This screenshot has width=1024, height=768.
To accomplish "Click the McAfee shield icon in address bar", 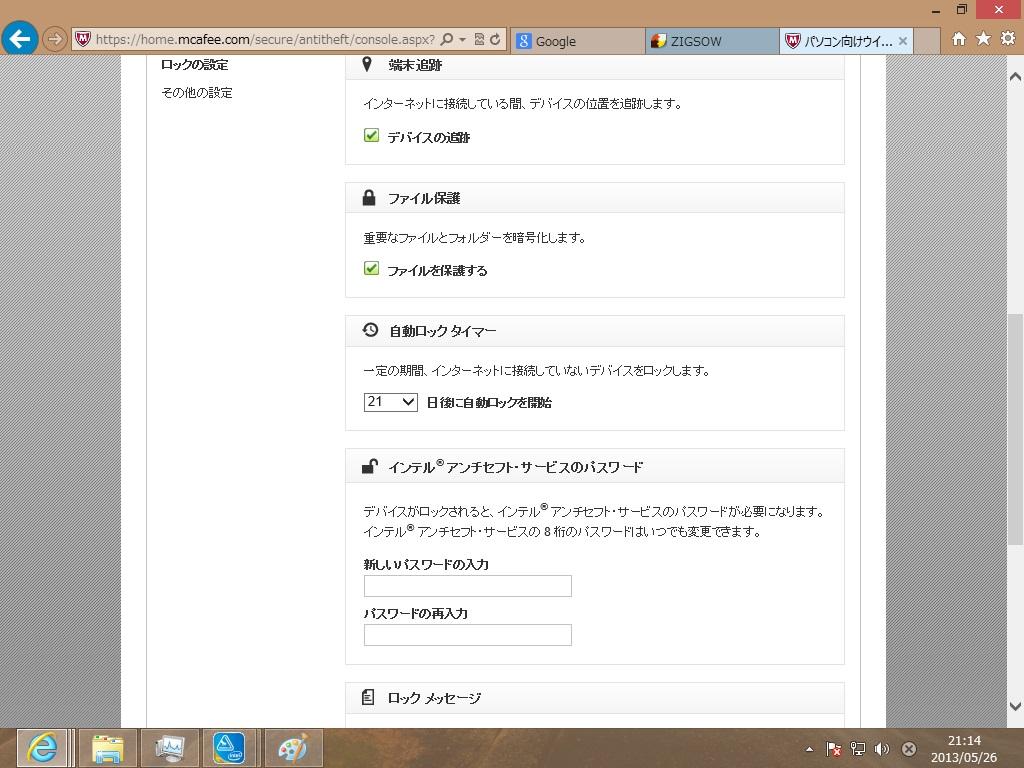I will point(83,39).
